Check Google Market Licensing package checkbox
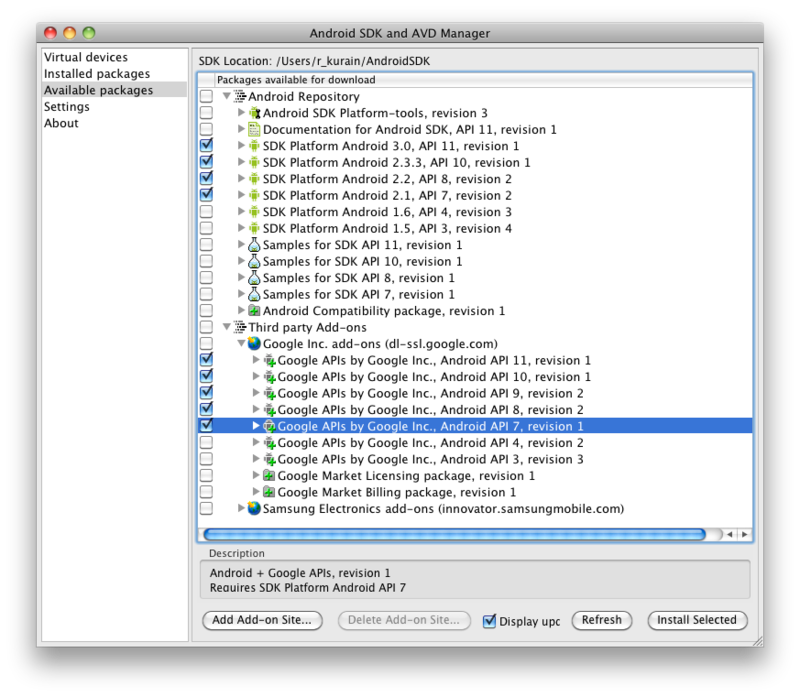 207,475
